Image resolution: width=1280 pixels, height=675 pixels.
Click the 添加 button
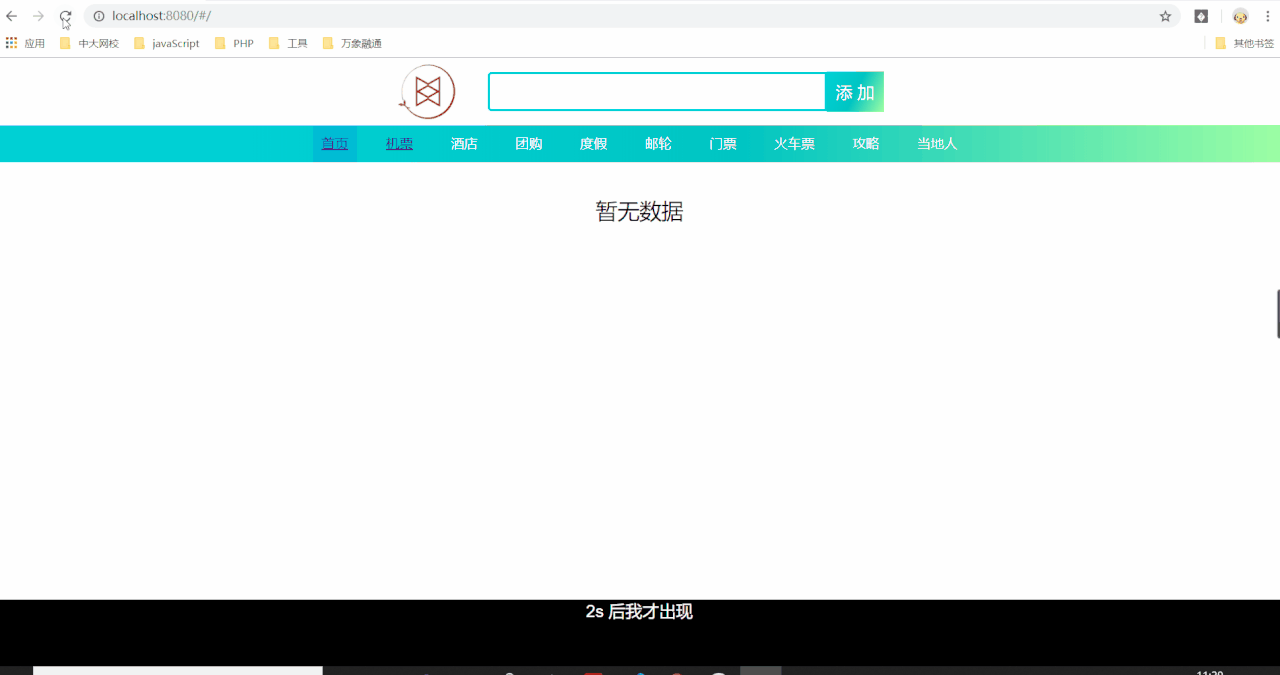click(855, 91)
